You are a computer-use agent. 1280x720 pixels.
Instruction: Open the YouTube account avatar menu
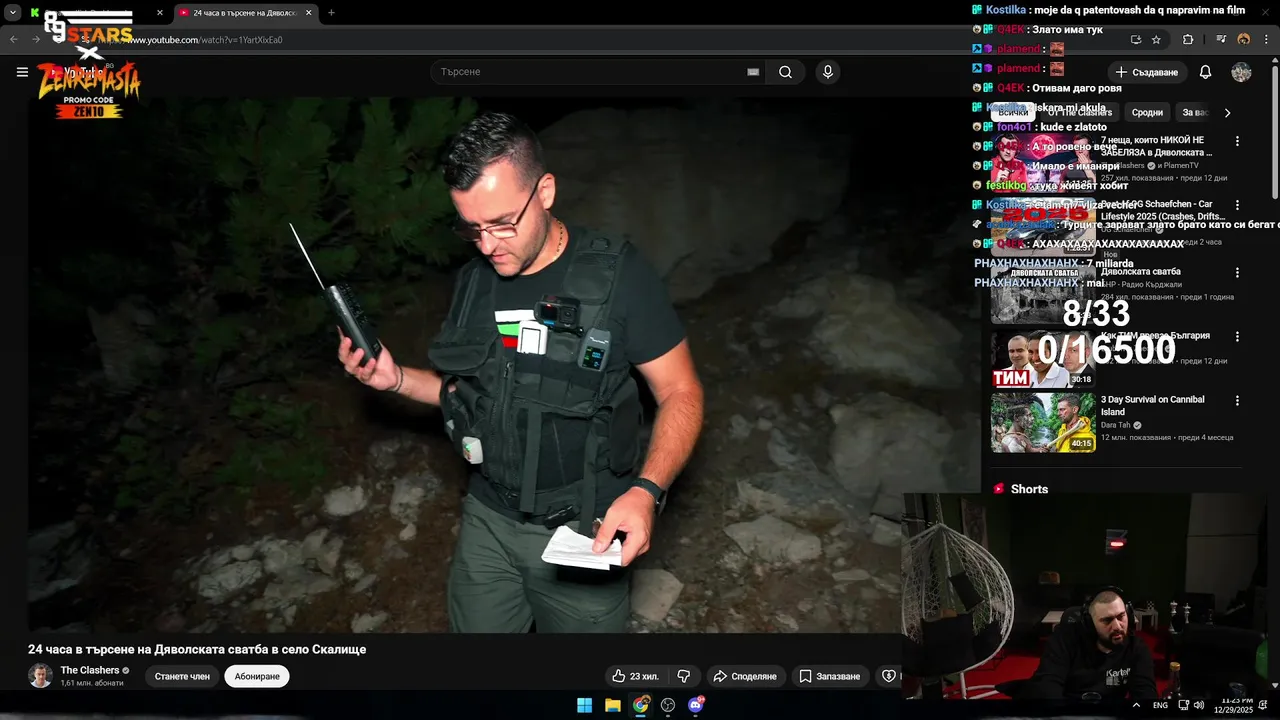pos(1241,72)
